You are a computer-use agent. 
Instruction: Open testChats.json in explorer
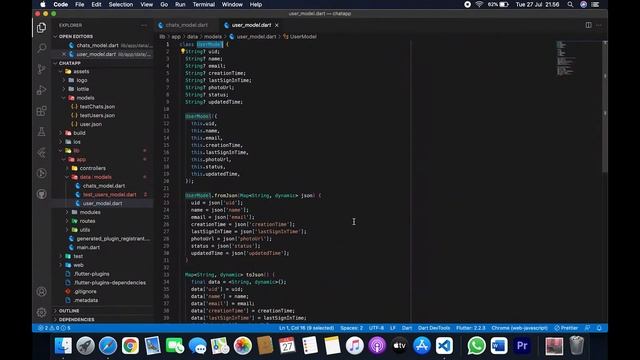point(97,107)
